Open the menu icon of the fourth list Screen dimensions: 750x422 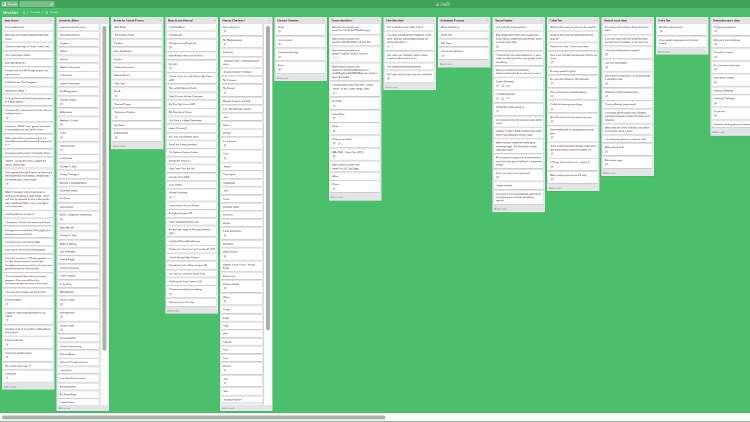coord(214,21)
